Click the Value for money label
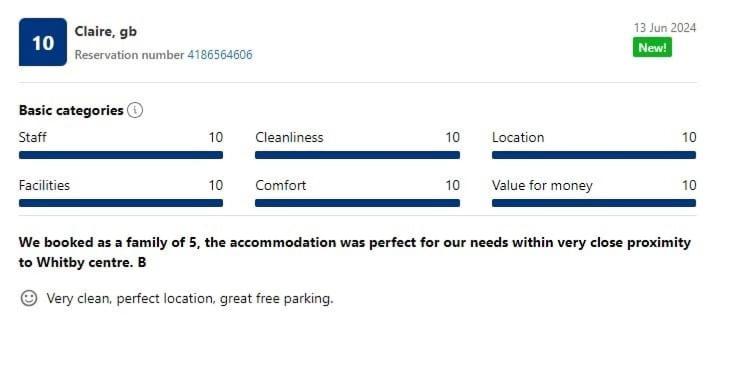749x381 pixels. 542,185
